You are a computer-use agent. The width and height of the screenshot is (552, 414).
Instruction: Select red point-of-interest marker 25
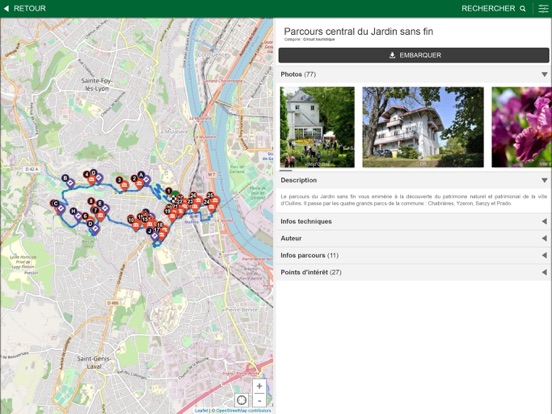pyautogui.click(x=215, y=200)
